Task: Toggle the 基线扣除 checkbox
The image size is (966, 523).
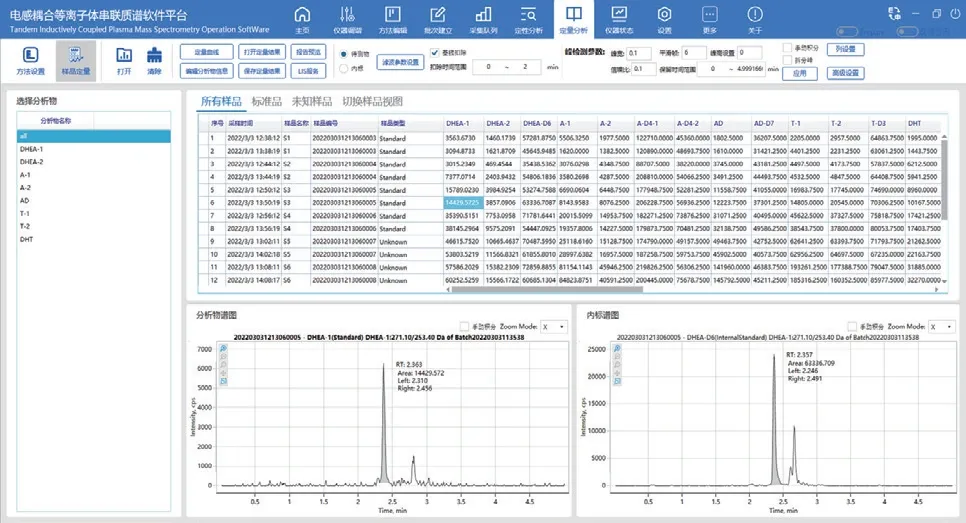Action: (435, 52)
